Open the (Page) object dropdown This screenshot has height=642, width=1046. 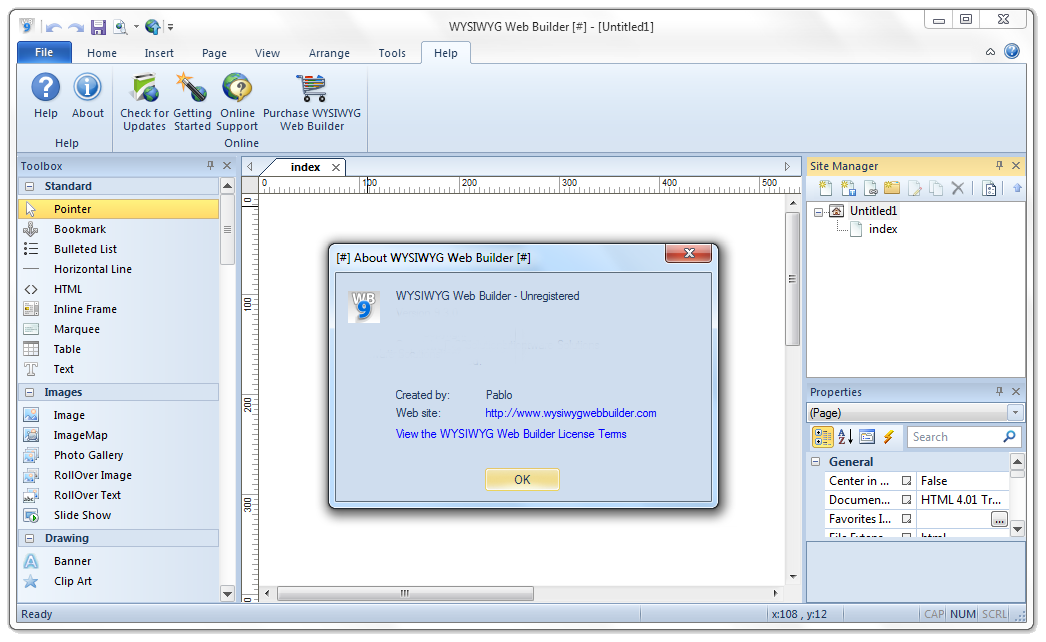(1015, 412)
